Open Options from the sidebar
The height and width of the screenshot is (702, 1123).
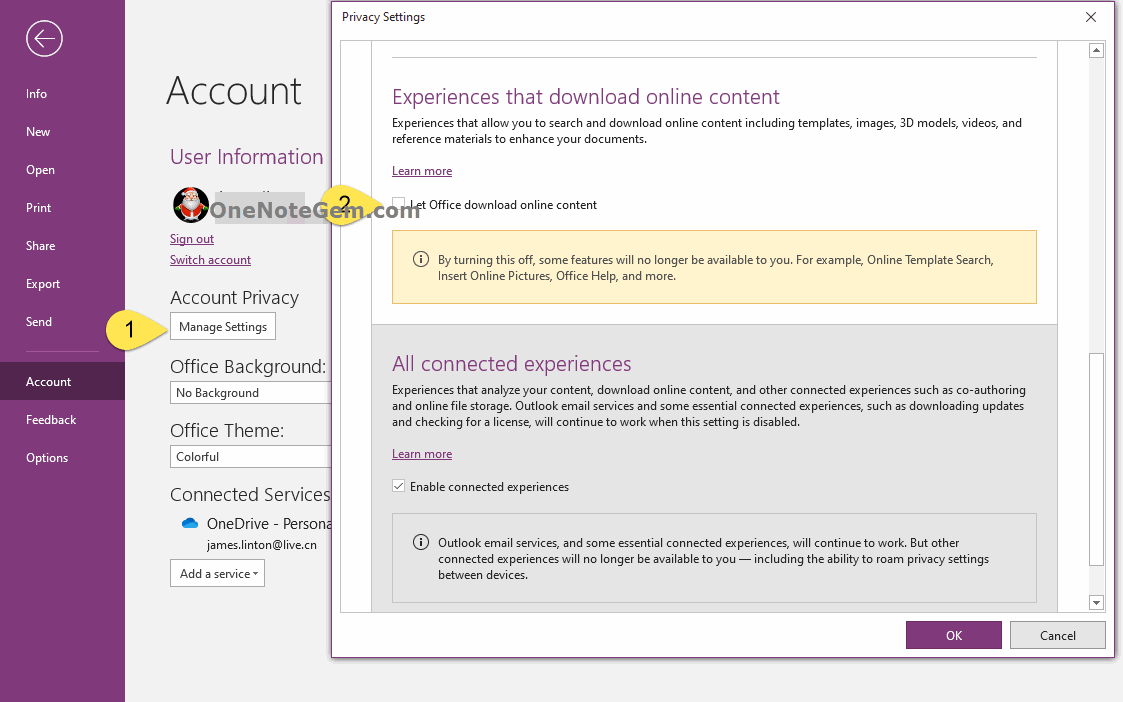click(x=47, y=458)
